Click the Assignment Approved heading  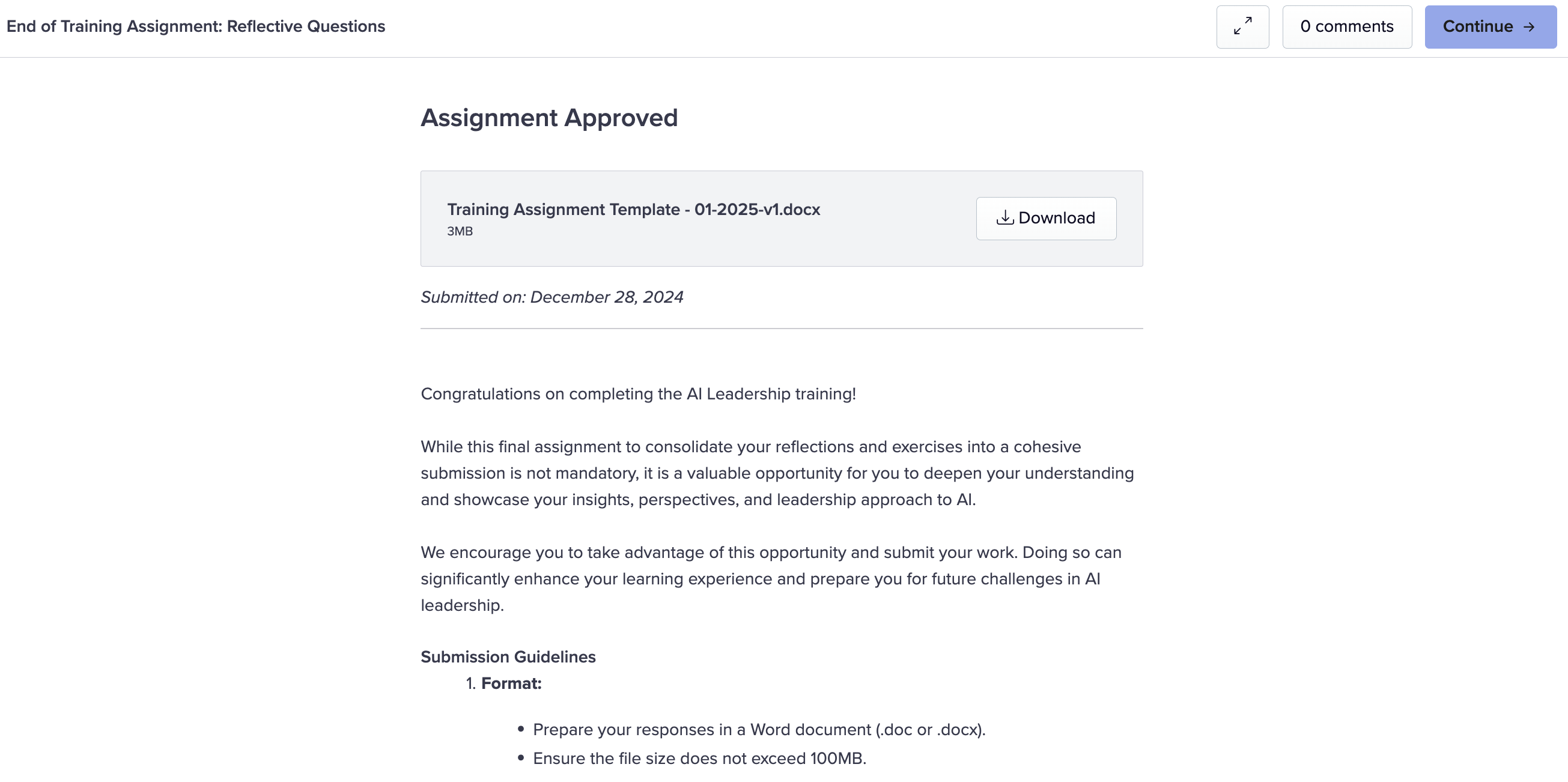tap(548, 118)
